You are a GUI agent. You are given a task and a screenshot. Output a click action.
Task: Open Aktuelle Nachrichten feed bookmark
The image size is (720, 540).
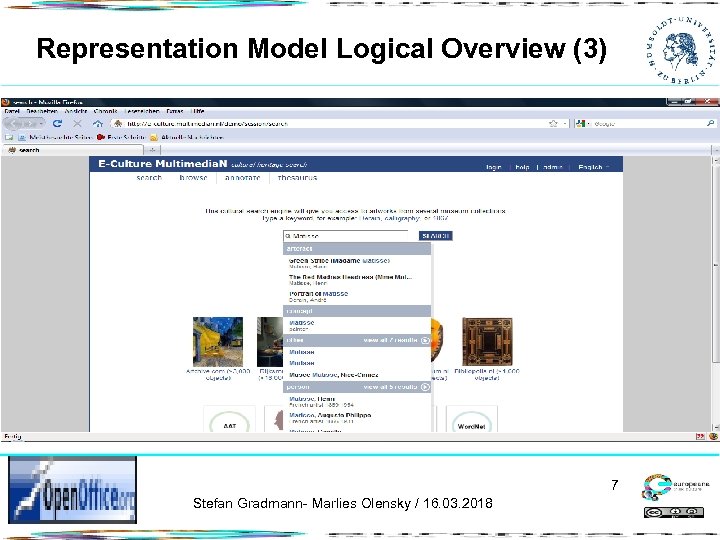click(x=187, y=137)
